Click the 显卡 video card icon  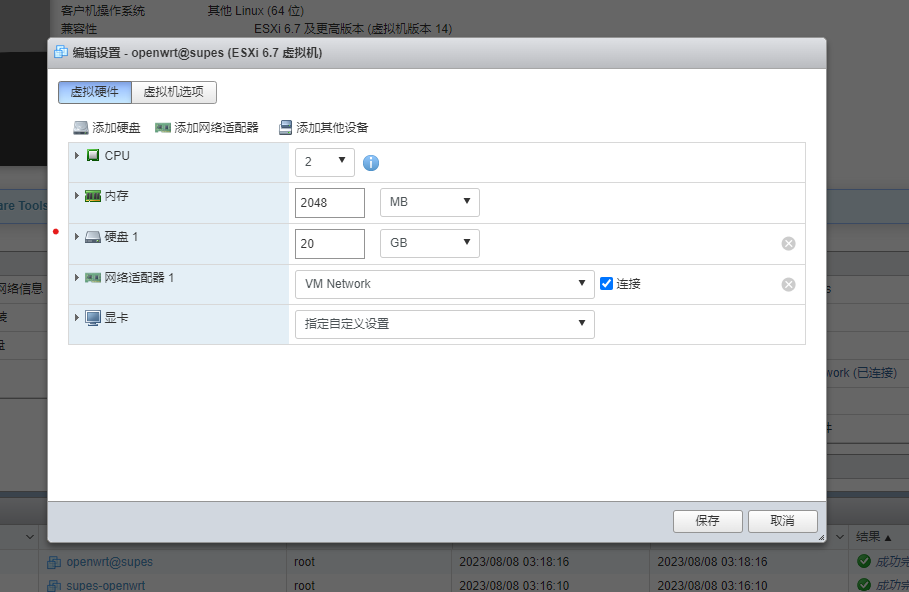[93, 318]
